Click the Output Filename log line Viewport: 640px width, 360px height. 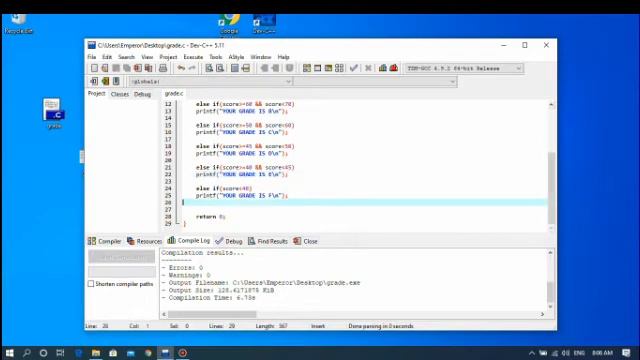(261, 282)
